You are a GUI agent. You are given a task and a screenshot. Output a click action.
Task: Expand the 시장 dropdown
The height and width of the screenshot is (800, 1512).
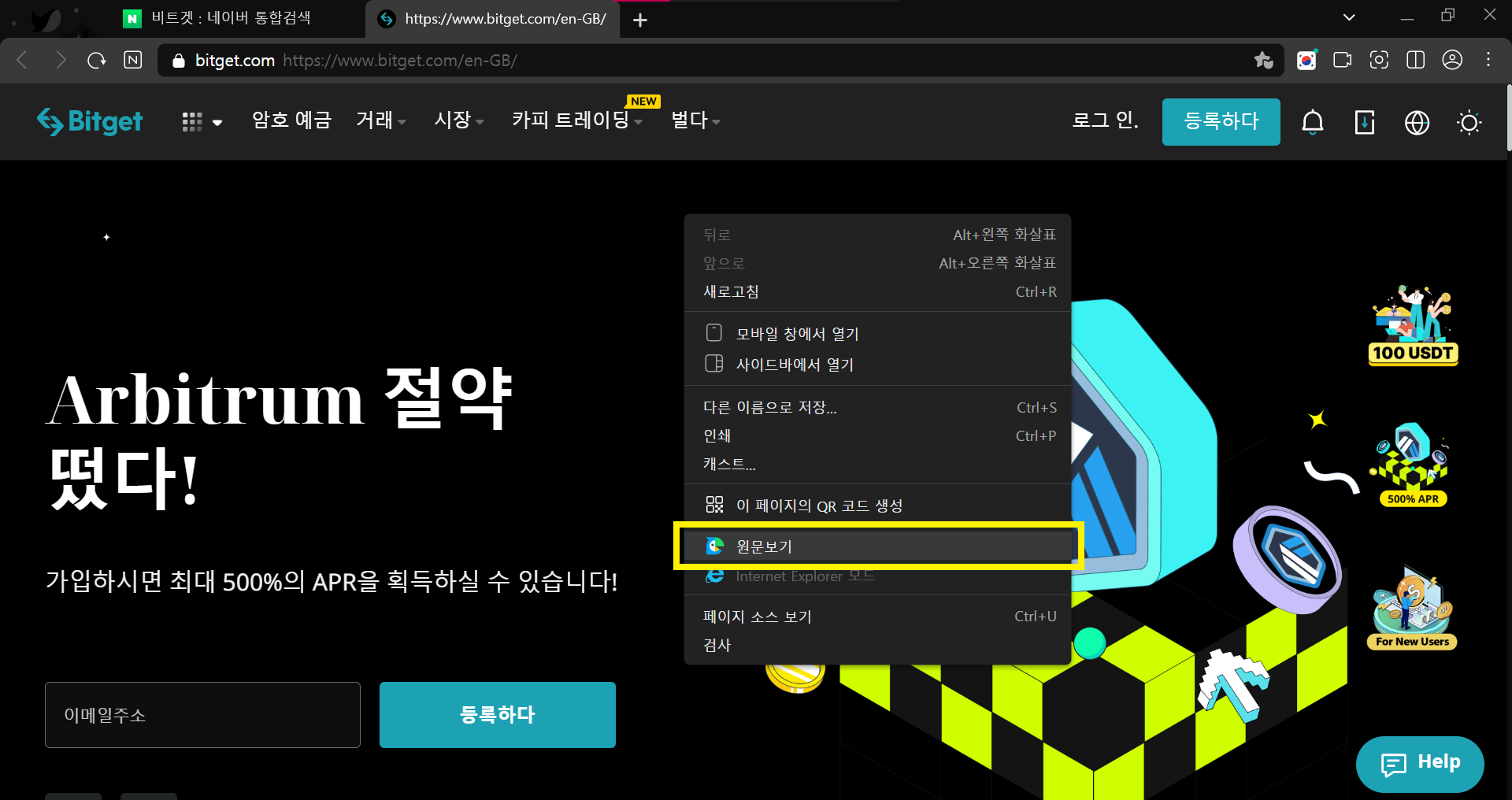pyautogui.click(x=459, y=120)
